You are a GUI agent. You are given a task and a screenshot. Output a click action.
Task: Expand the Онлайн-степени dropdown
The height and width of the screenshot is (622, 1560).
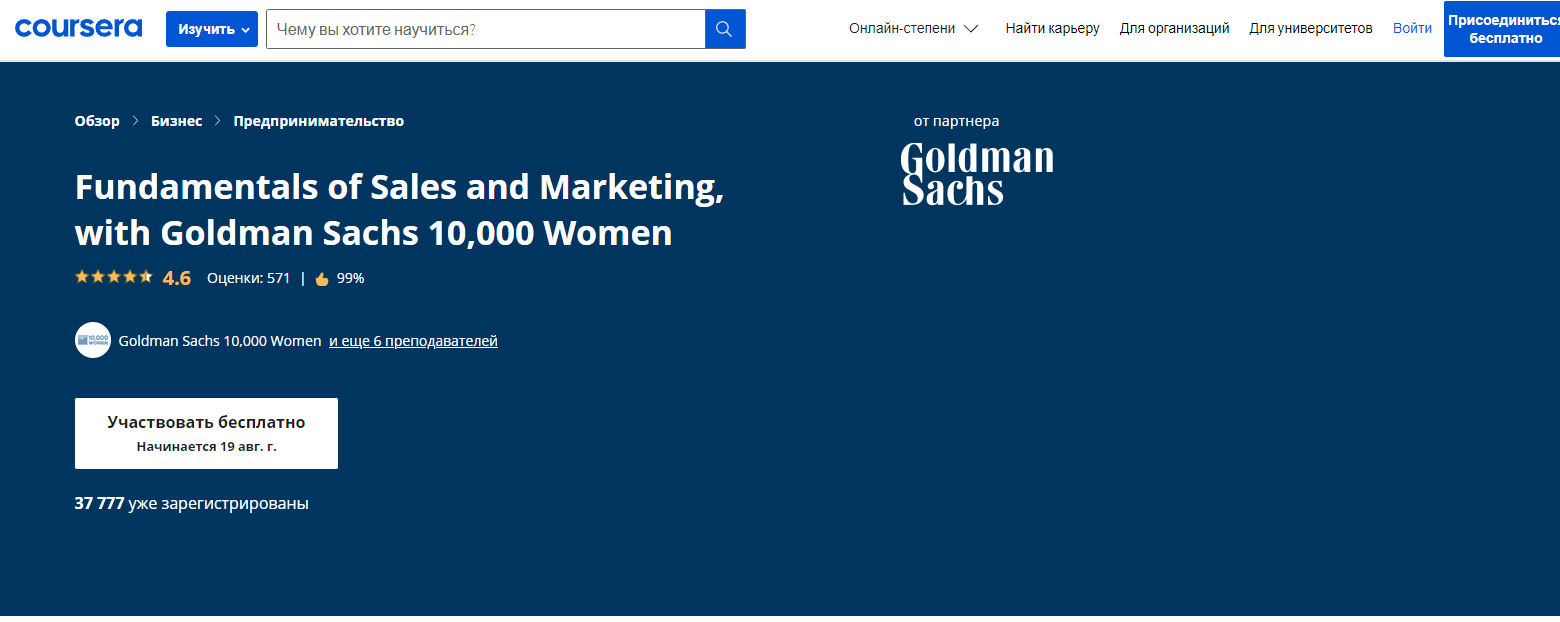[913, 28]
